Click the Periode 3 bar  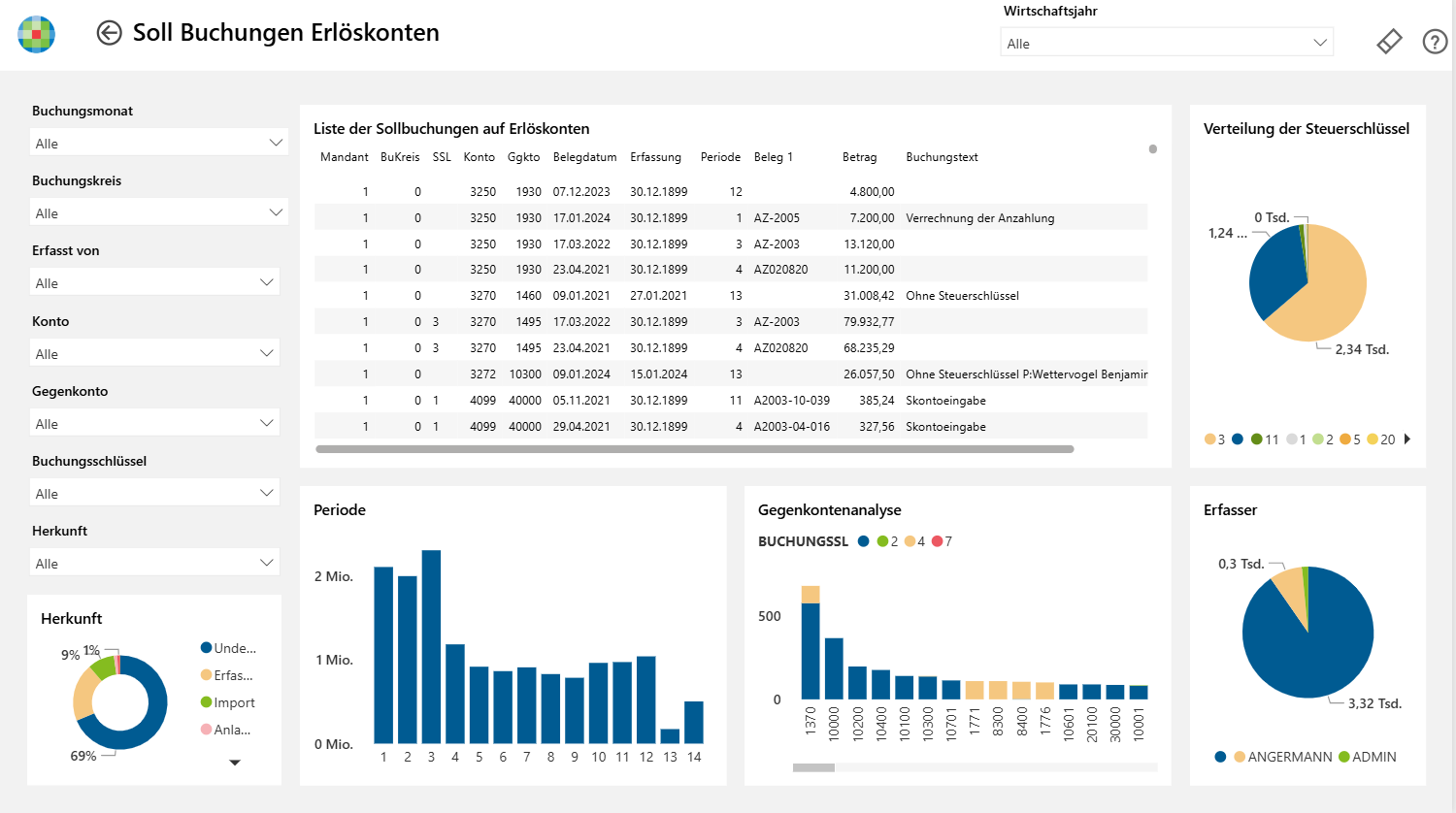pos(431,647)
